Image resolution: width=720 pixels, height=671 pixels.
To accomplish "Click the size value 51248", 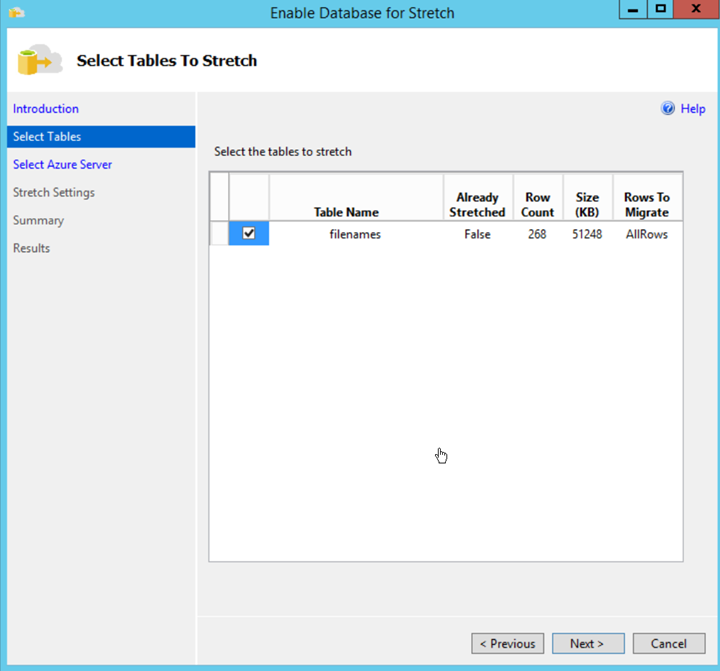I will pyautogui.click(x=587, y=234).
